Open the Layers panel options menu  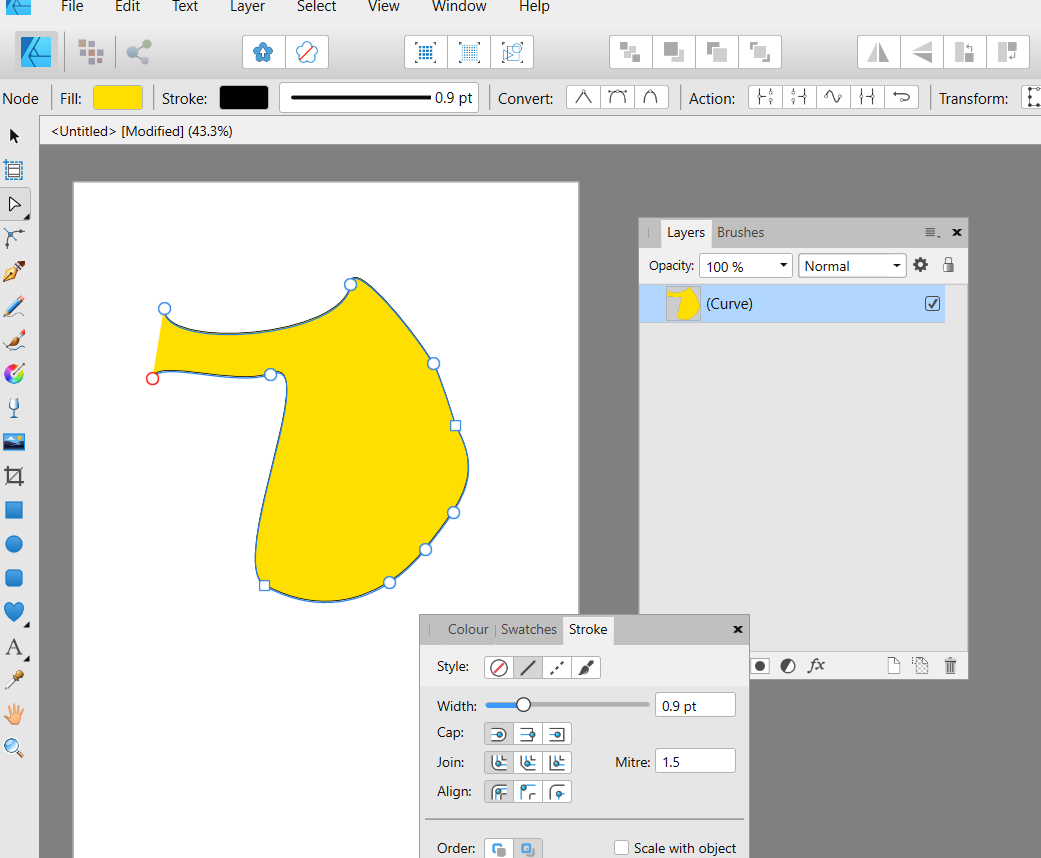[931, 232]
